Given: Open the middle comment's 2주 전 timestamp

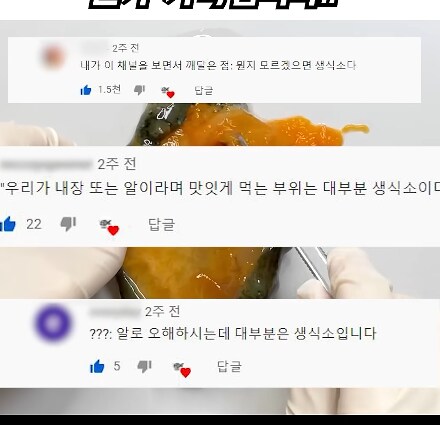Looking at the screenshot, I should point(117,164).
